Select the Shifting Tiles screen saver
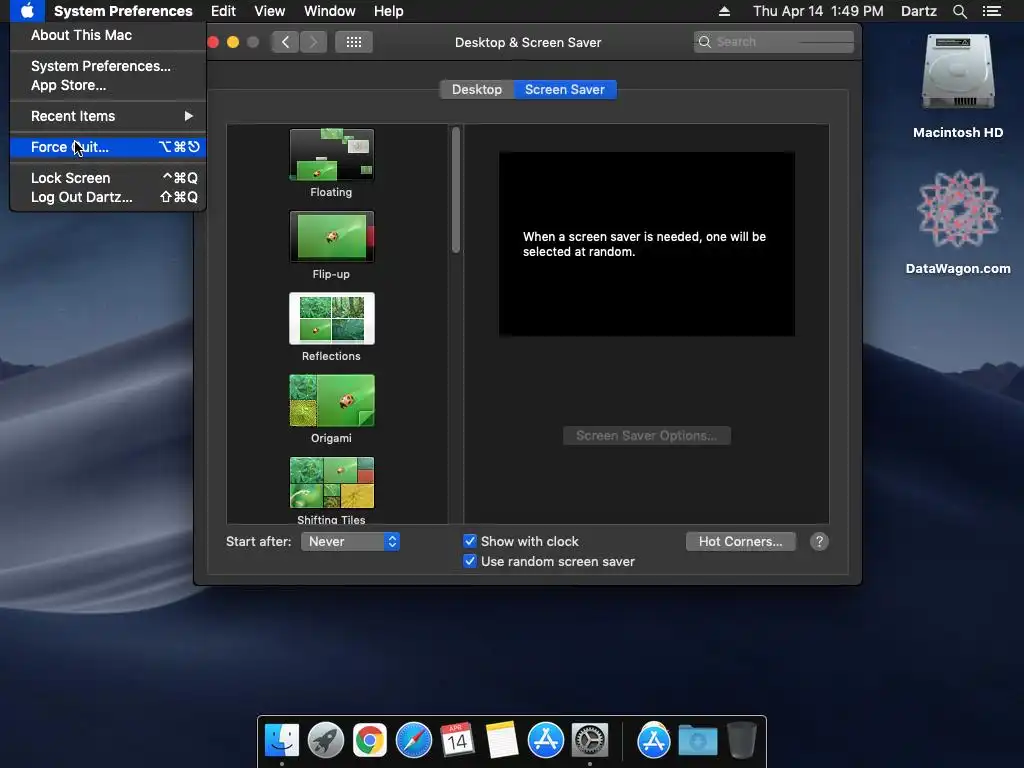The width and height of the screenshot is (1024, 768). coord(332,483)
